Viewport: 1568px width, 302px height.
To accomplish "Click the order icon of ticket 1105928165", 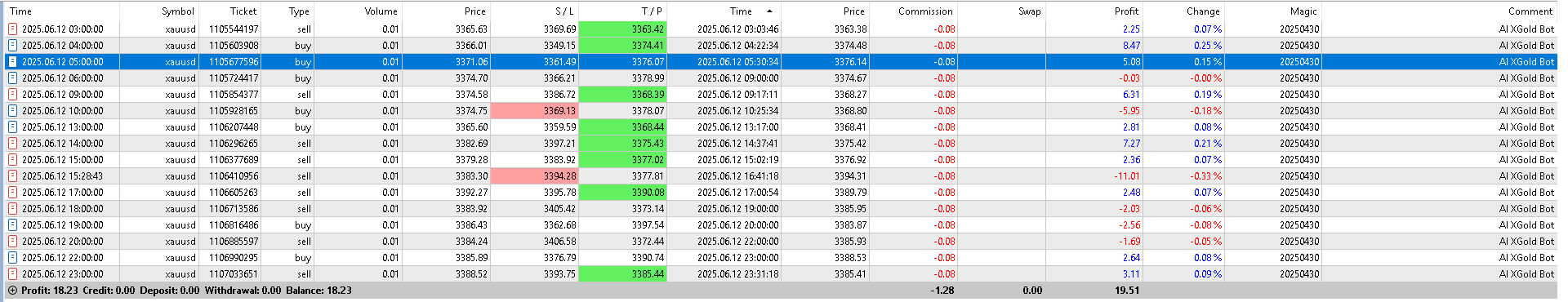I will (12, 111).
